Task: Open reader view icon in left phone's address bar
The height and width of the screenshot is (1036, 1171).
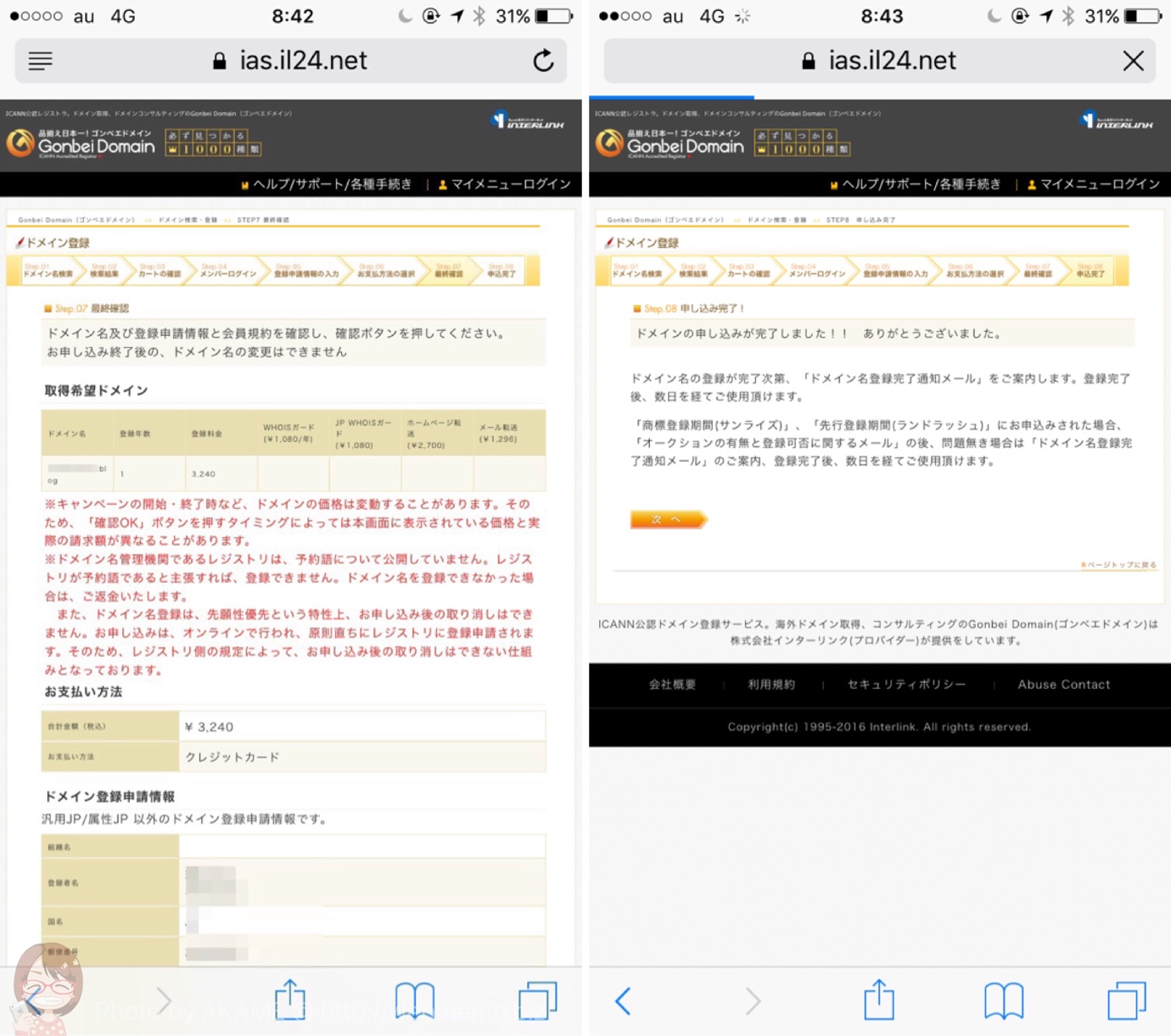Action: tap(40, 61)
